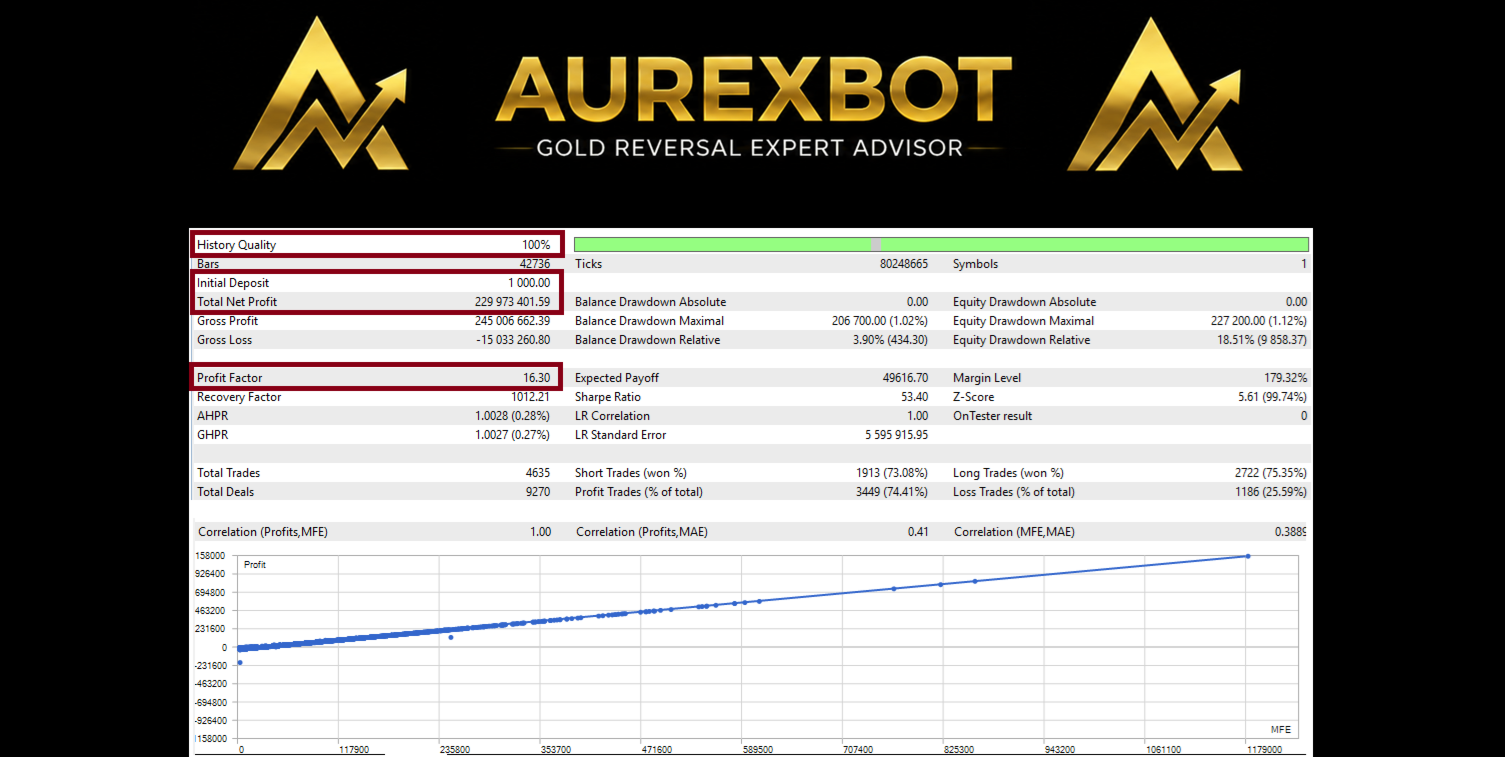This screenshot has height=757, width=1505.
Task: Click the 'GOLD REVERSAL EXPERT ADVISOR' subtitle
Action: coord(749,148)
